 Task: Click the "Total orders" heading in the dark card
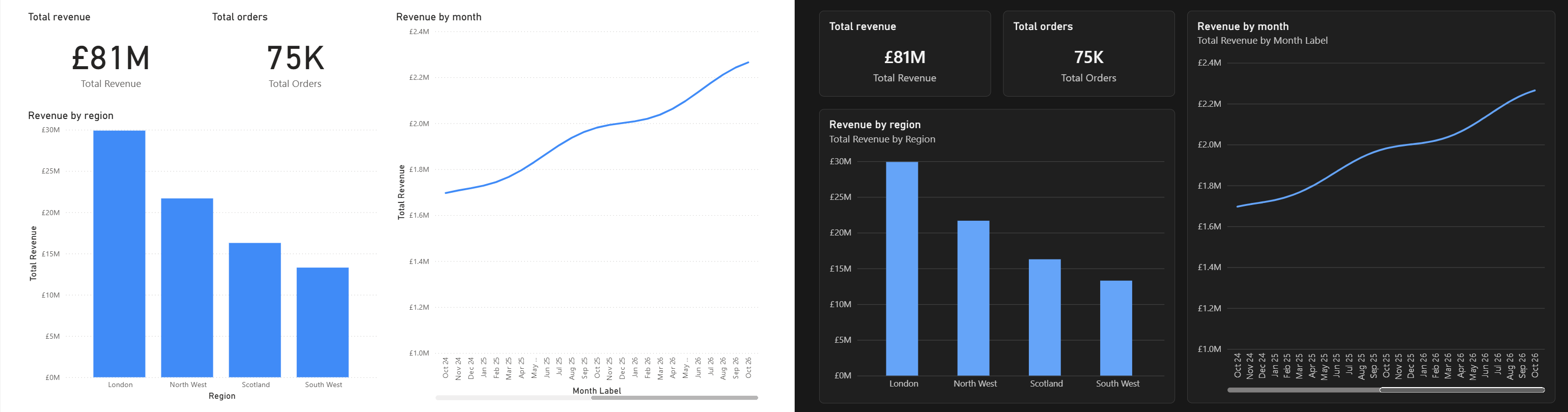pyautogui.click(x=1043, y=27)
